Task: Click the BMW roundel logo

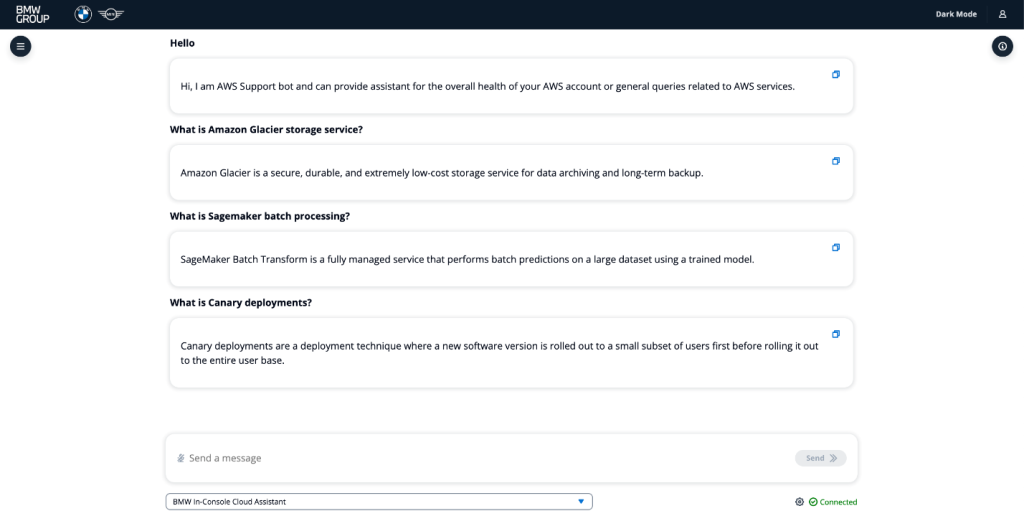Action: click(83, 14)
